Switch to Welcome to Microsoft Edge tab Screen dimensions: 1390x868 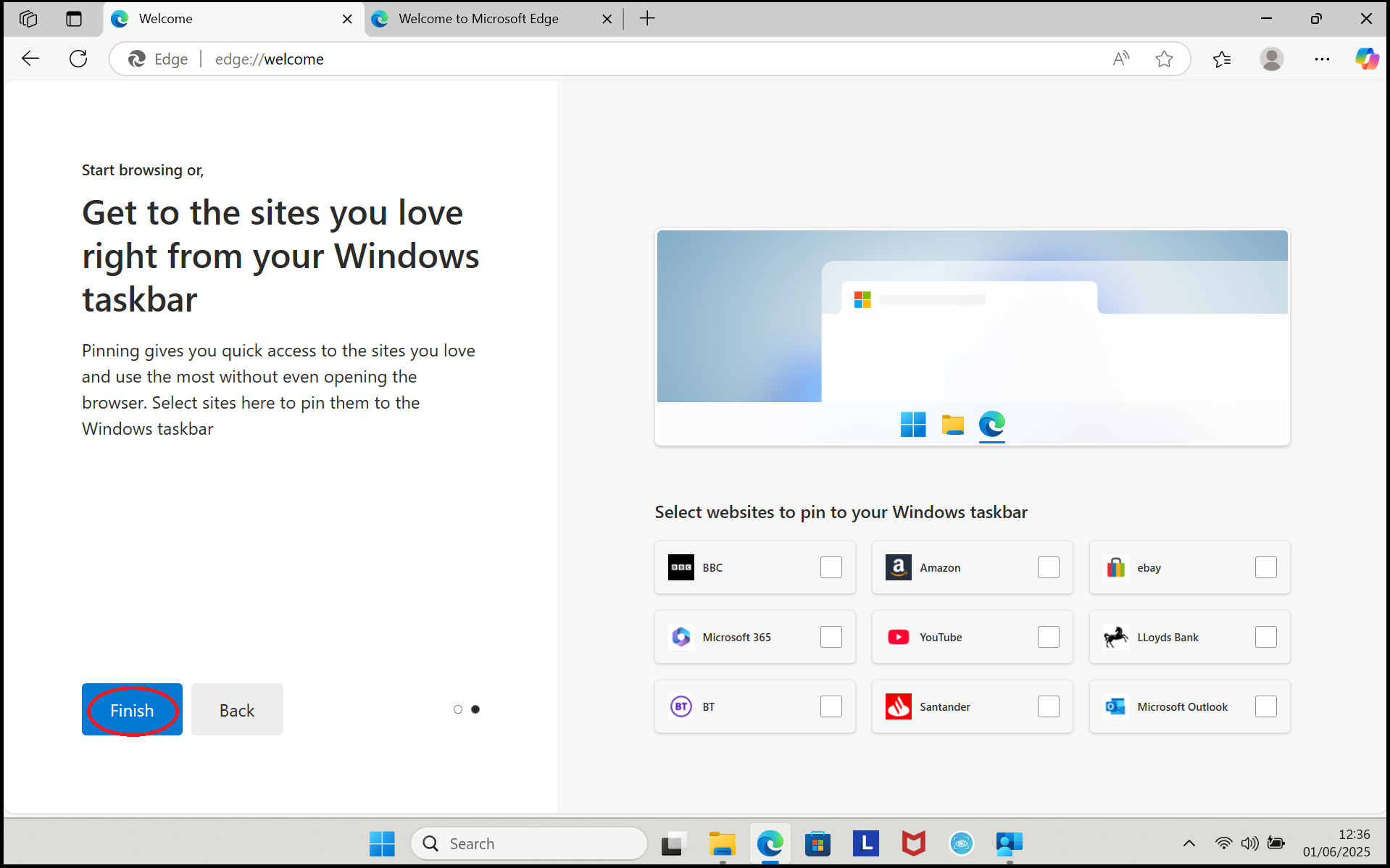(x=478, y=19)
